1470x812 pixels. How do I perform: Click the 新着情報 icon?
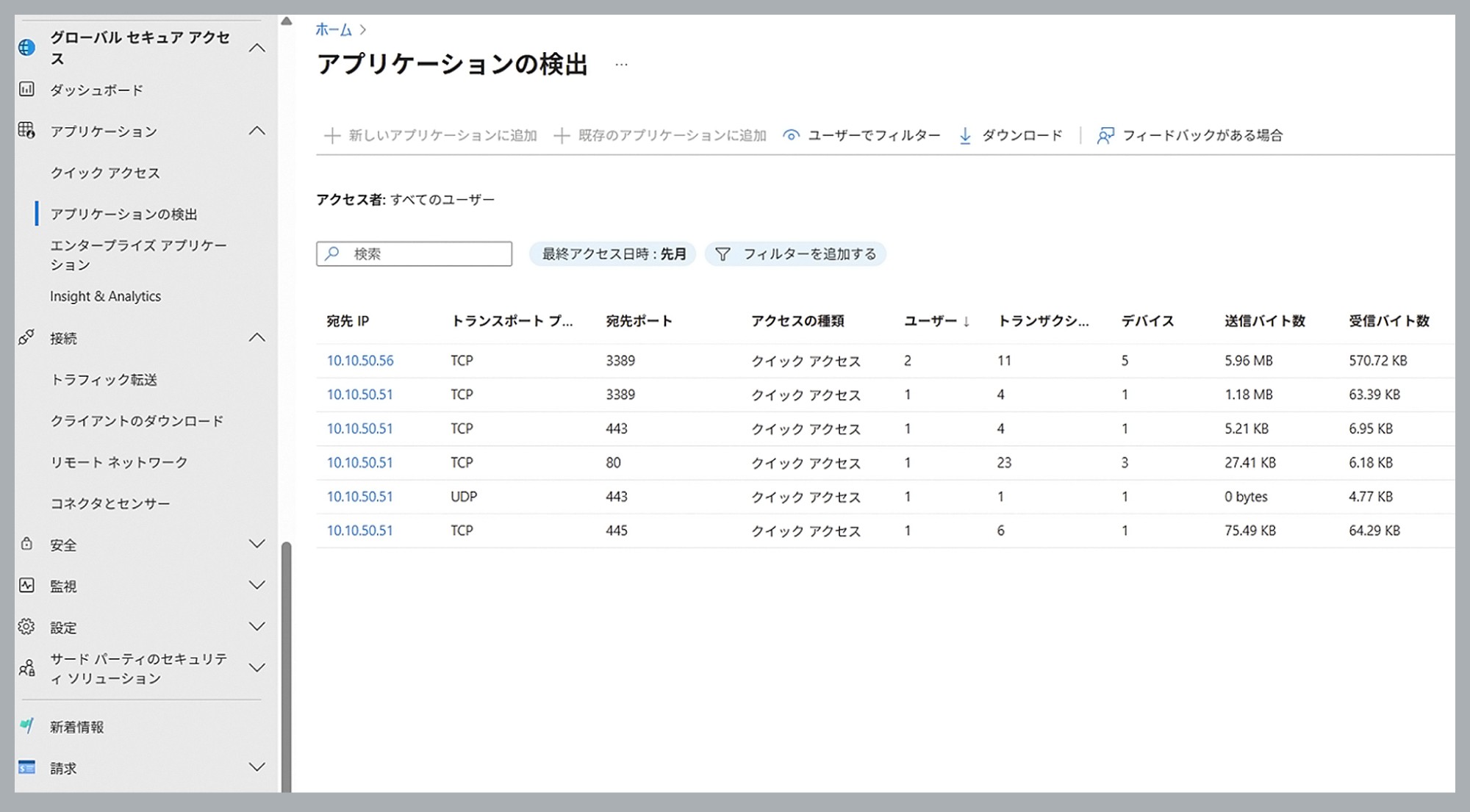[x=28, y=726]
